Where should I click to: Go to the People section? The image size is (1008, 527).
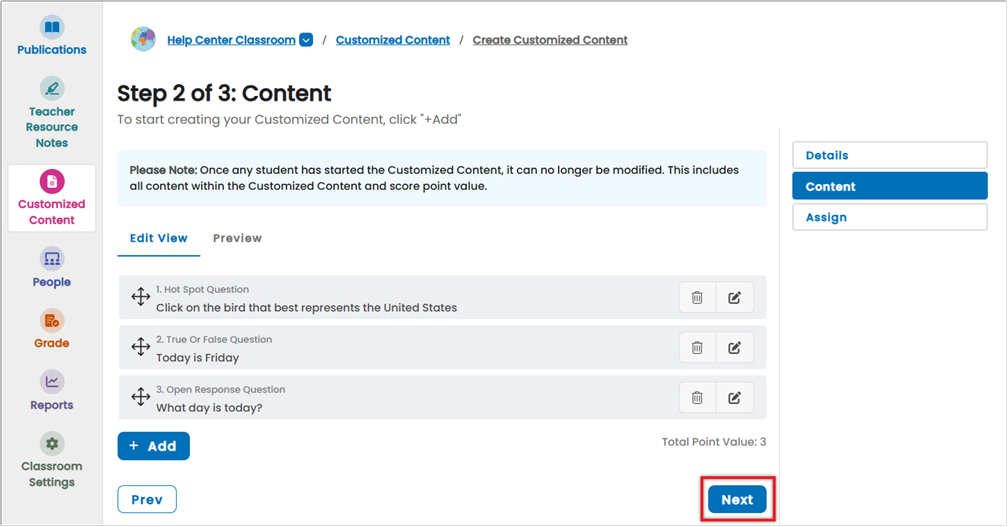point(51,268)
